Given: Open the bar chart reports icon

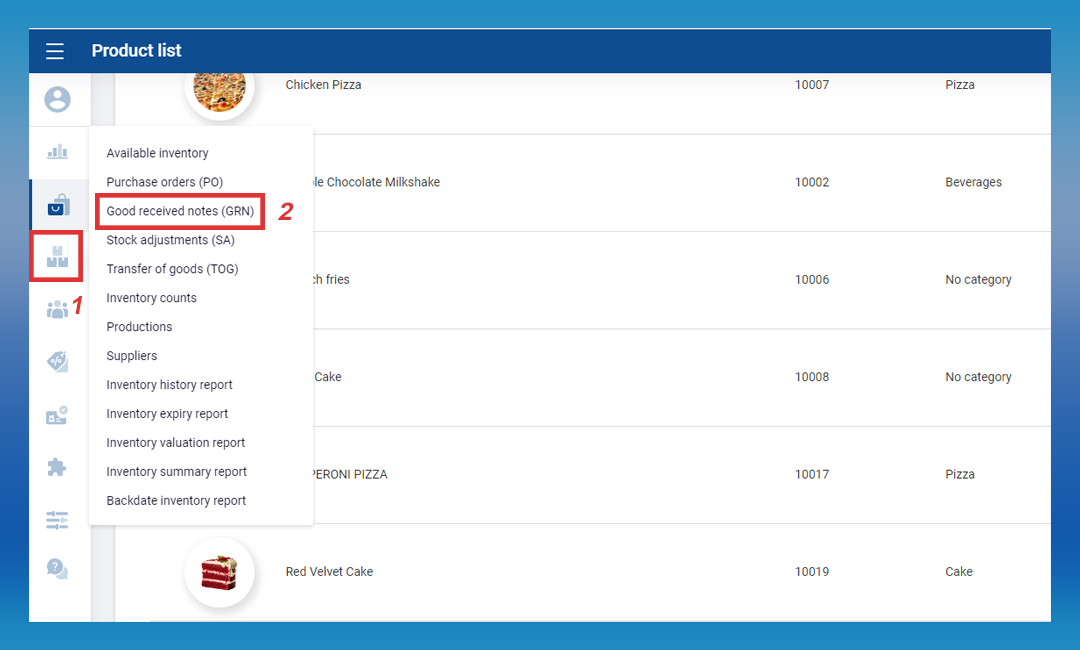Looking at the screenshot, I should point(58,152).
